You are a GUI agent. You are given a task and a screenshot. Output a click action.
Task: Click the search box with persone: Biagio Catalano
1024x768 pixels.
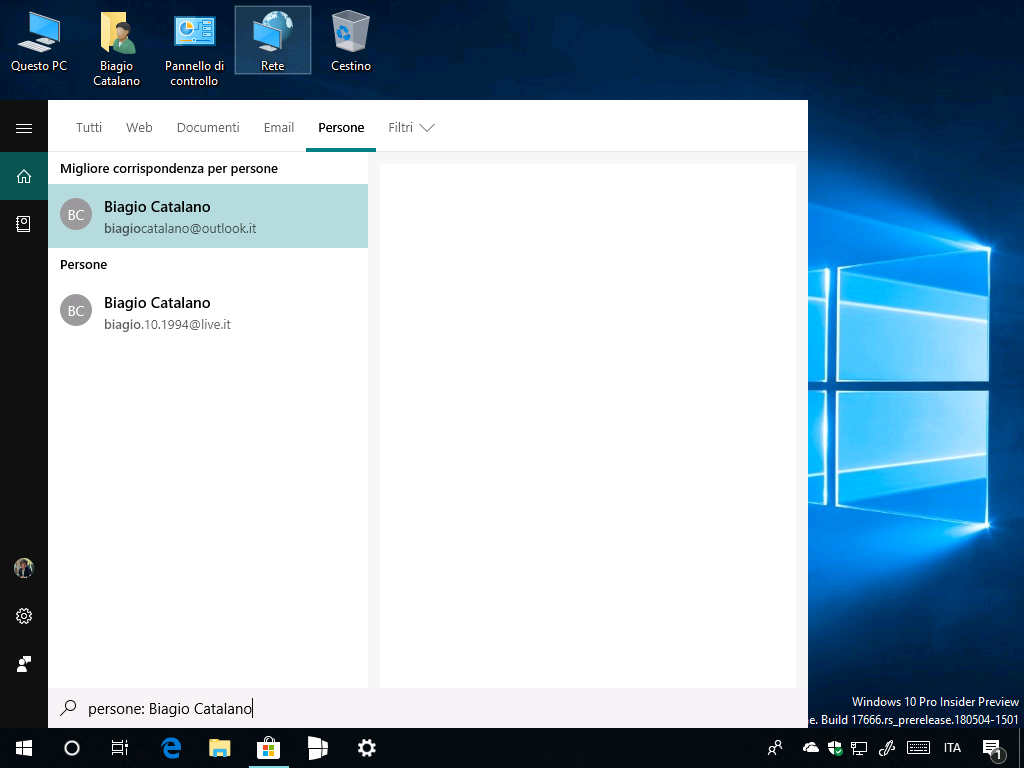[x=428, y=709]
